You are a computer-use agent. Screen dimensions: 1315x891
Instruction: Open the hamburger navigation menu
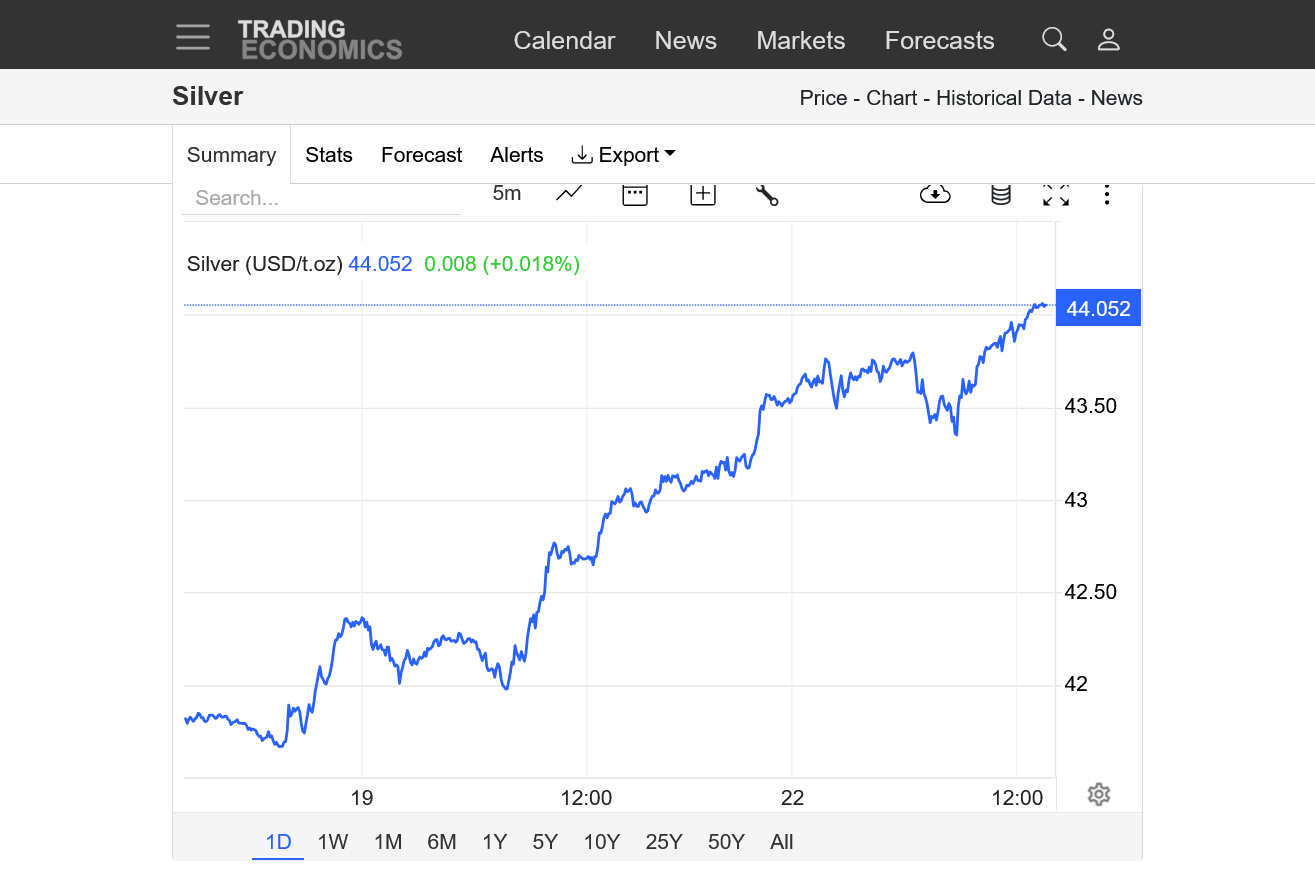193,38
